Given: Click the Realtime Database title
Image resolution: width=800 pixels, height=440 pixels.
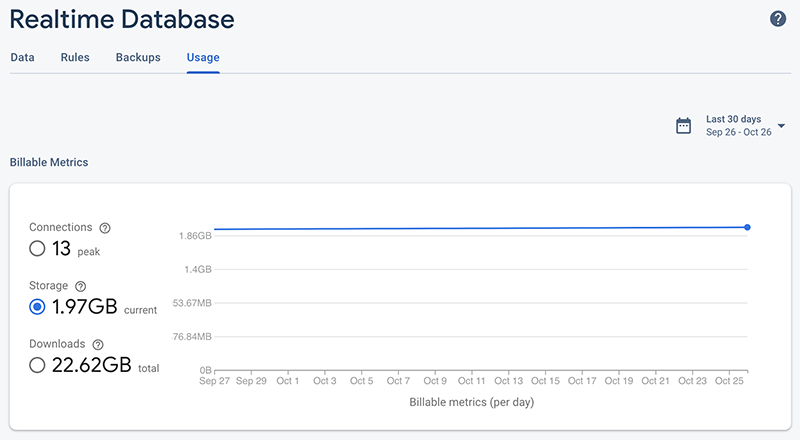Looking at the screenshot, I should point(122,19).
